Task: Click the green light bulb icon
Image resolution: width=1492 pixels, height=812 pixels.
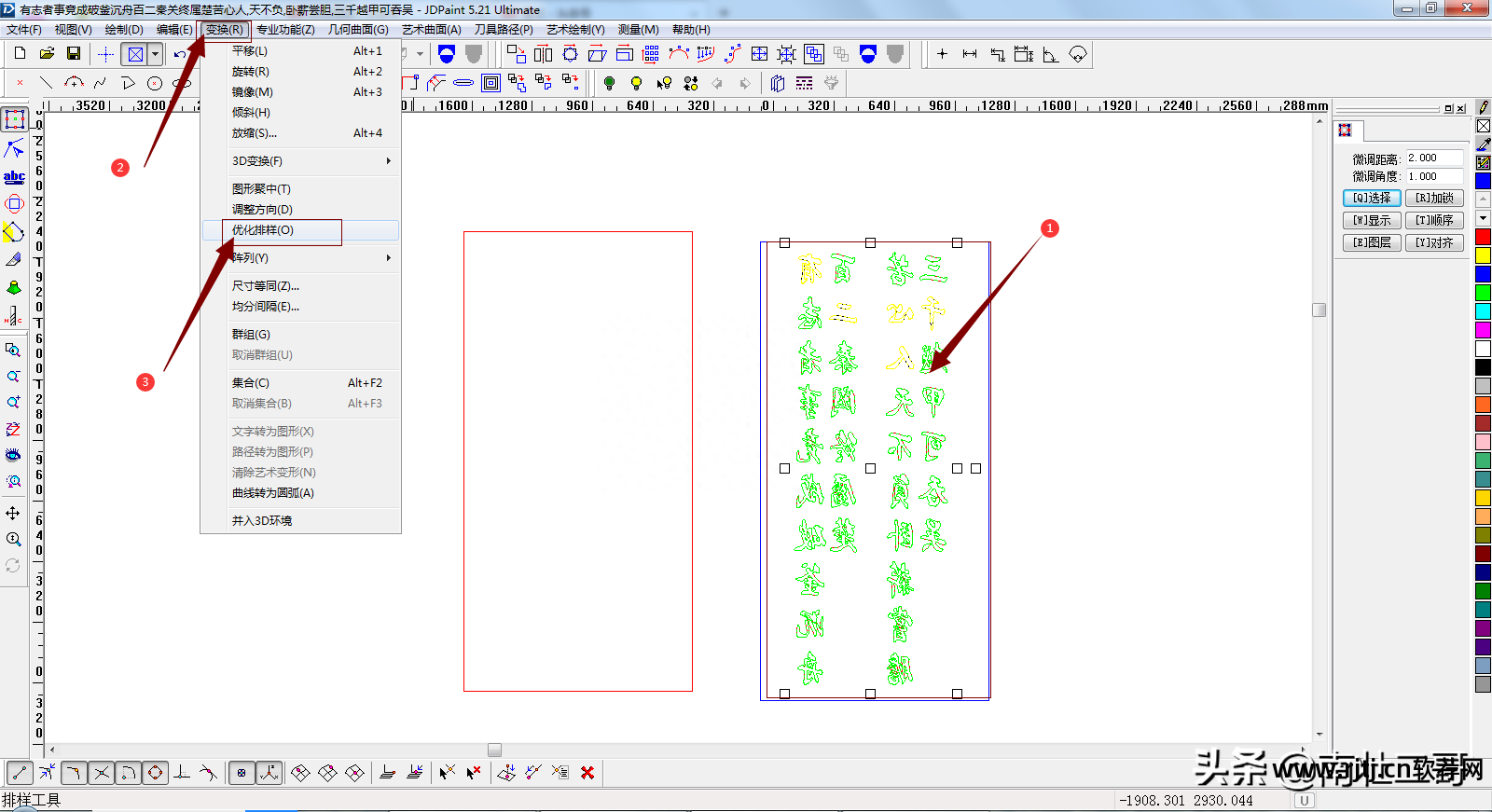Action: click(x=609, y=83)
